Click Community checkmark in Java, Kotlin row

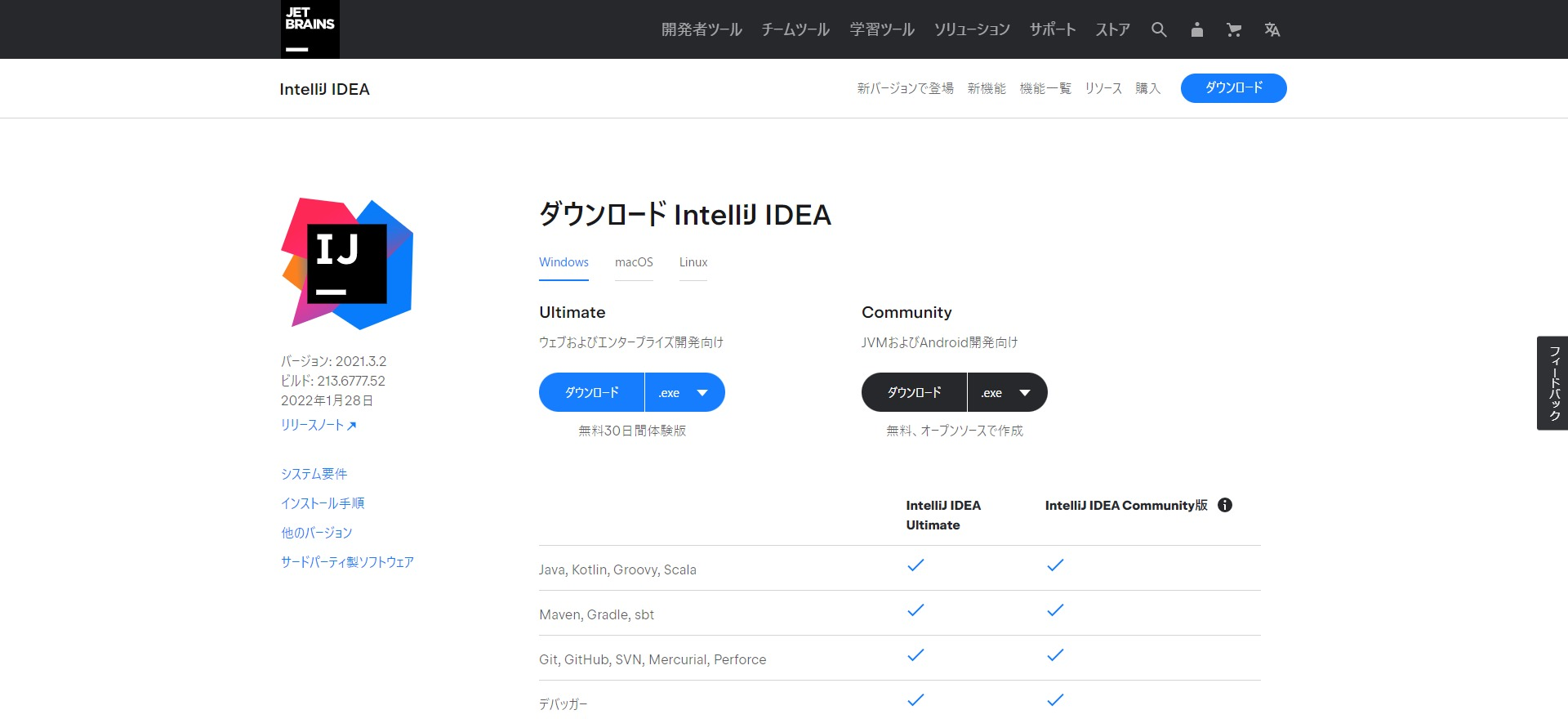click(x=1055, y=565)
